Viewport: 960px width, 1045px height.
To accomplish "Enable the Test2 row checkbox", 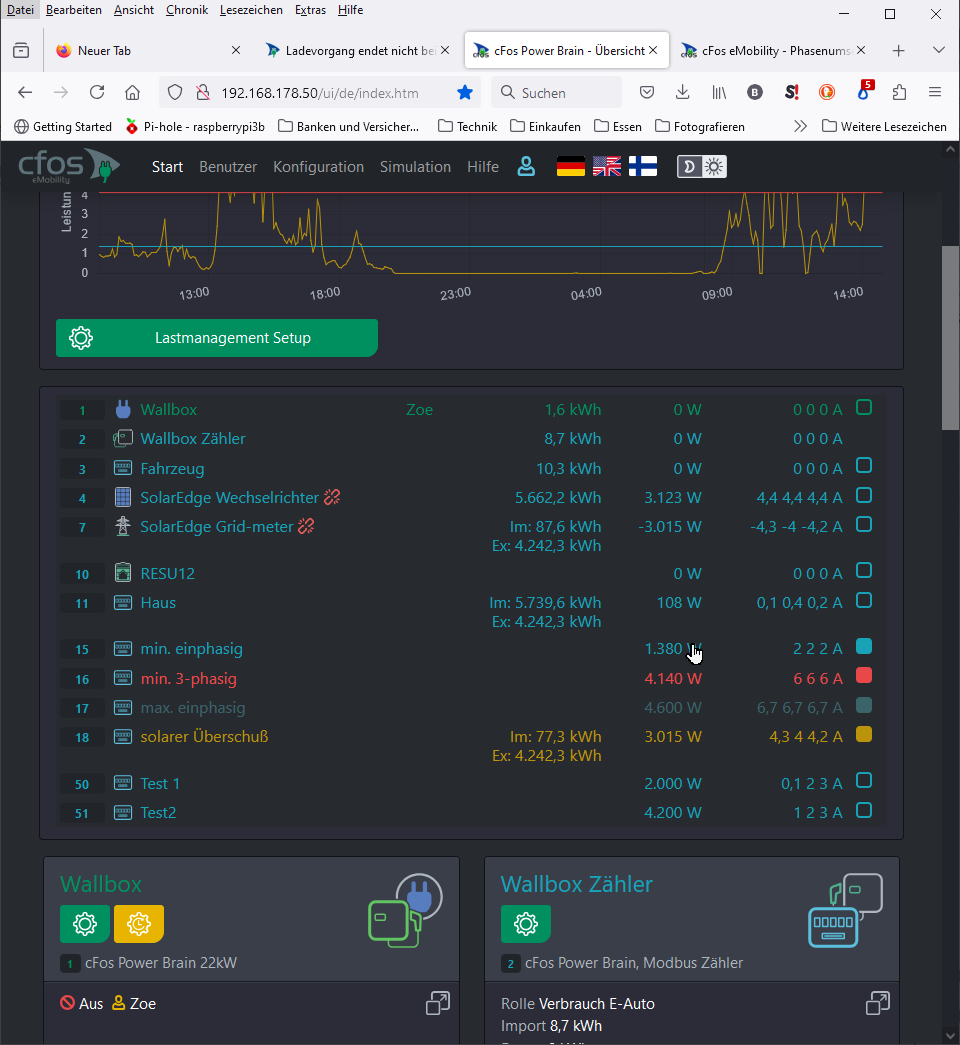I will point(864,810).
